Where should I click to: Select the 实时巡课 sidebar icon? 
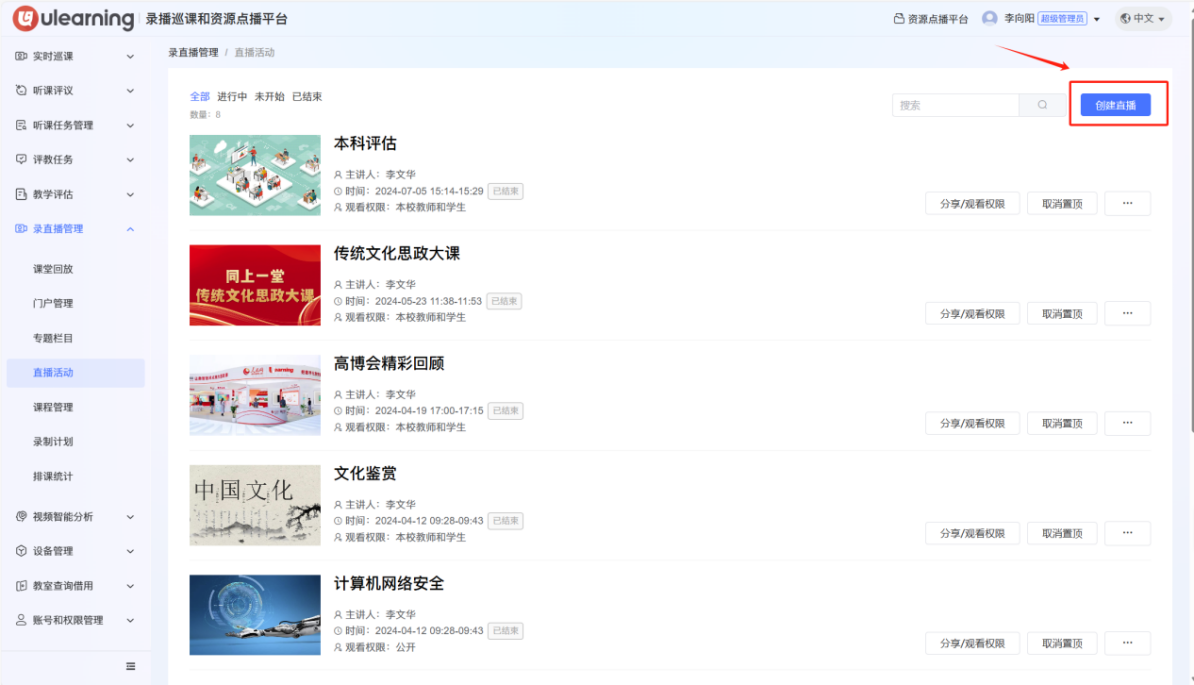coord(20,56)
